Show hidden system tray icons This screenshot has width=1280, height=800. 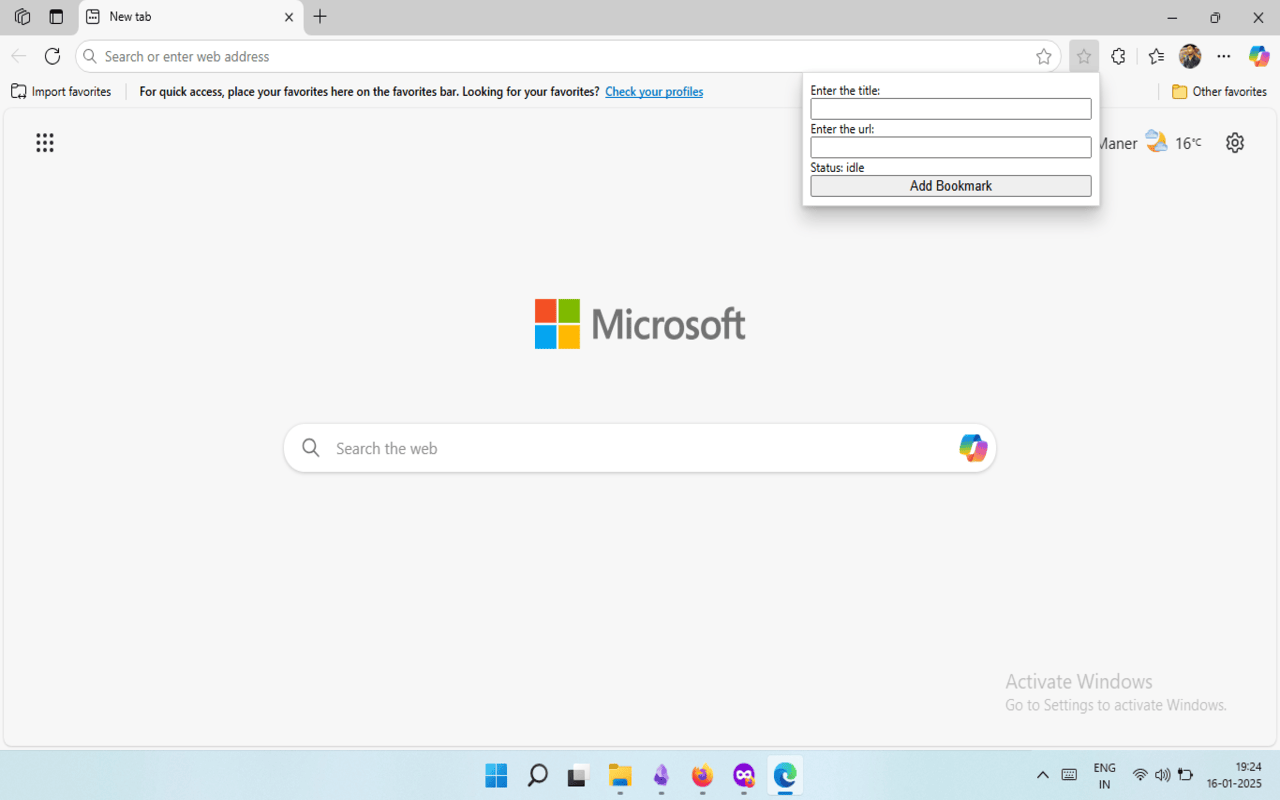(1042, 775)
